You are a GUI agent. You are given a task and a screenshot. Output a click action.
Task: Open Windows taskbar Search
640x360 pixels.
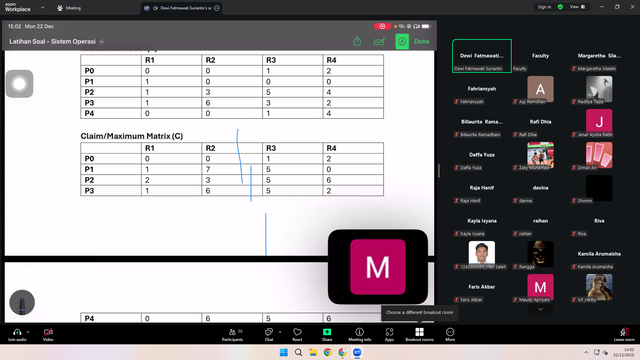298,352
